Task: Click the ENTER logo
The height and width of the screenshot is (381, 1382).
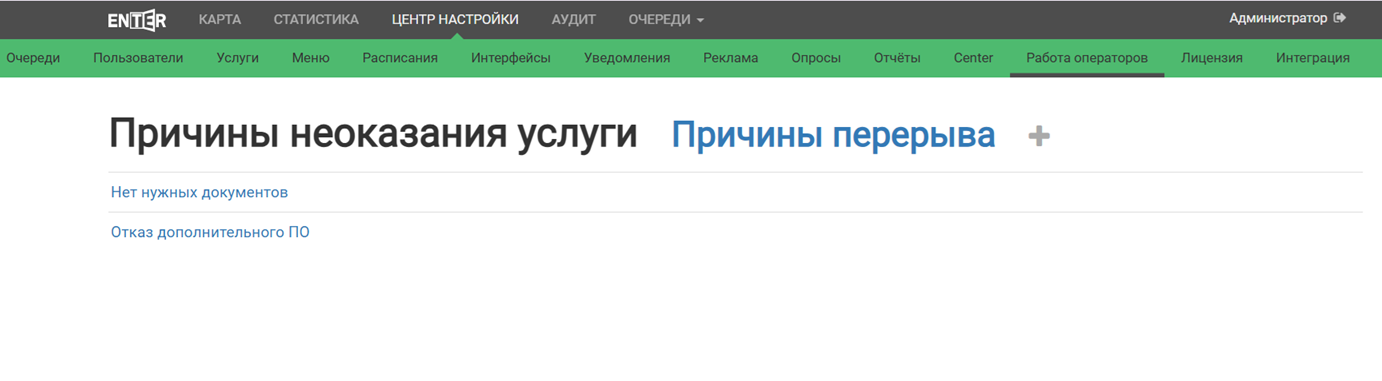Action: [x=137, y=20]
